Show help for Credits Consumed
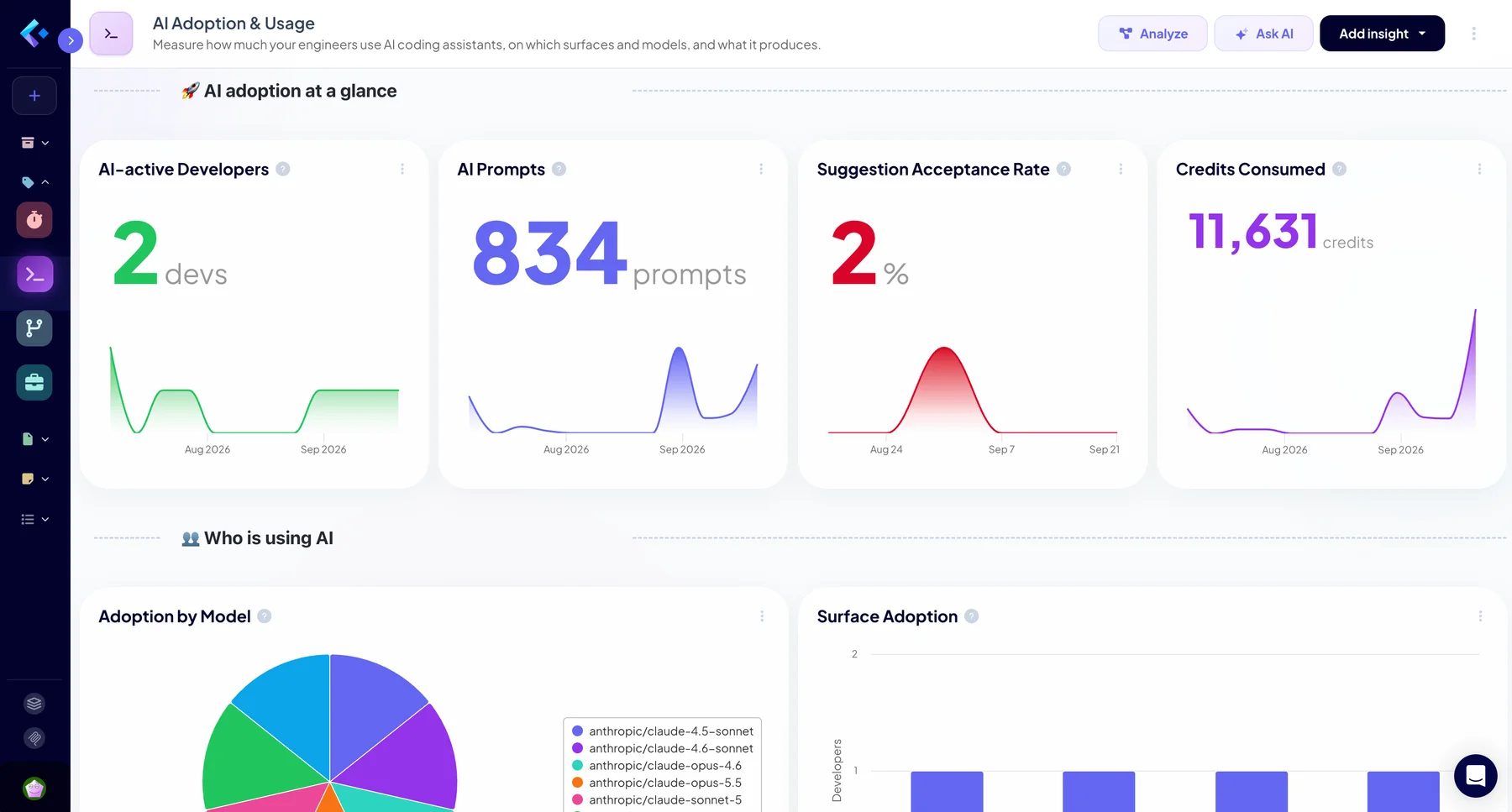Viewport: 1512px width, 812px height. pos(1339,169)
